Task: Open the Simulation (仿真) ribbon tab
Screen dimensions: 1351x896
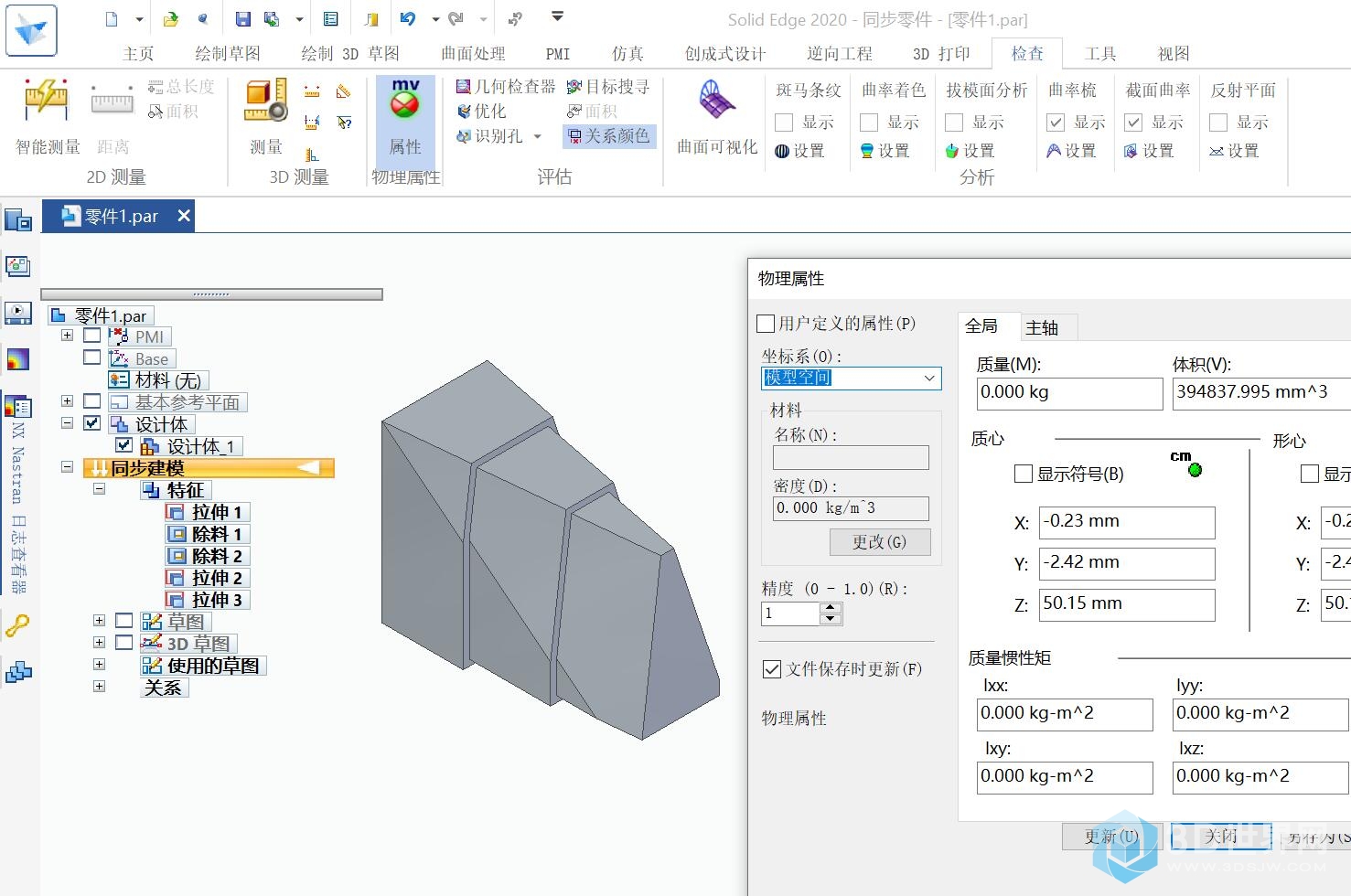Action: [x=627, y=54]
